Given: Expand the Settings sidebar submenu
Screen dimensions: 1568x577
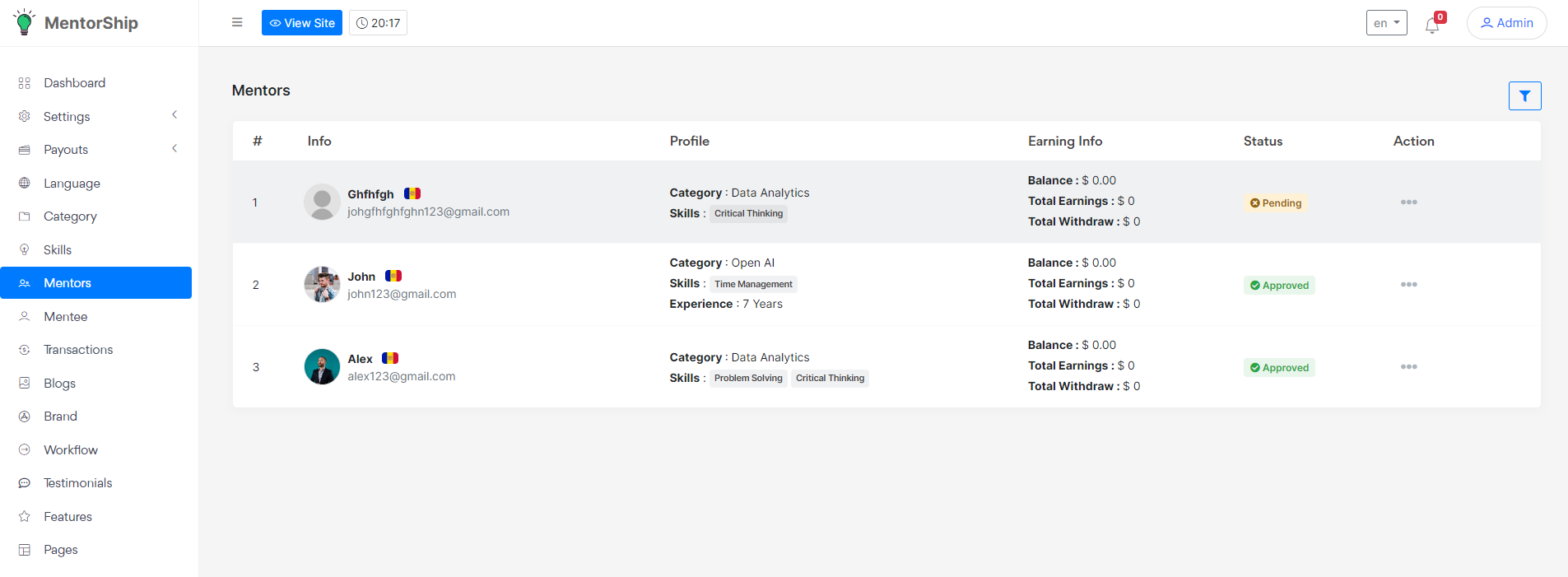Looking at the screenshot, I should tap(99, 117).
